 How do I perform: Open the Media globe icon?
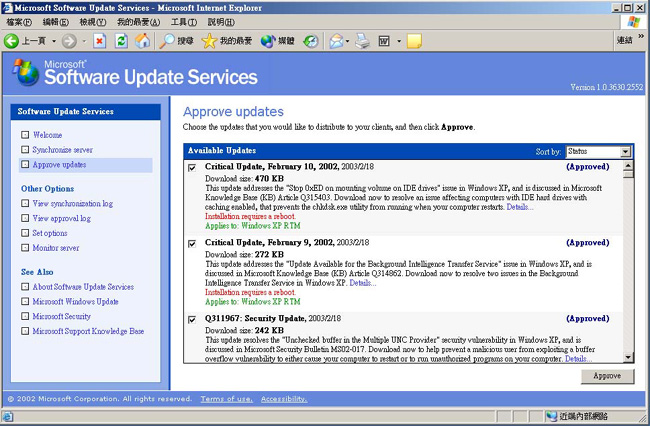[268, 41]
